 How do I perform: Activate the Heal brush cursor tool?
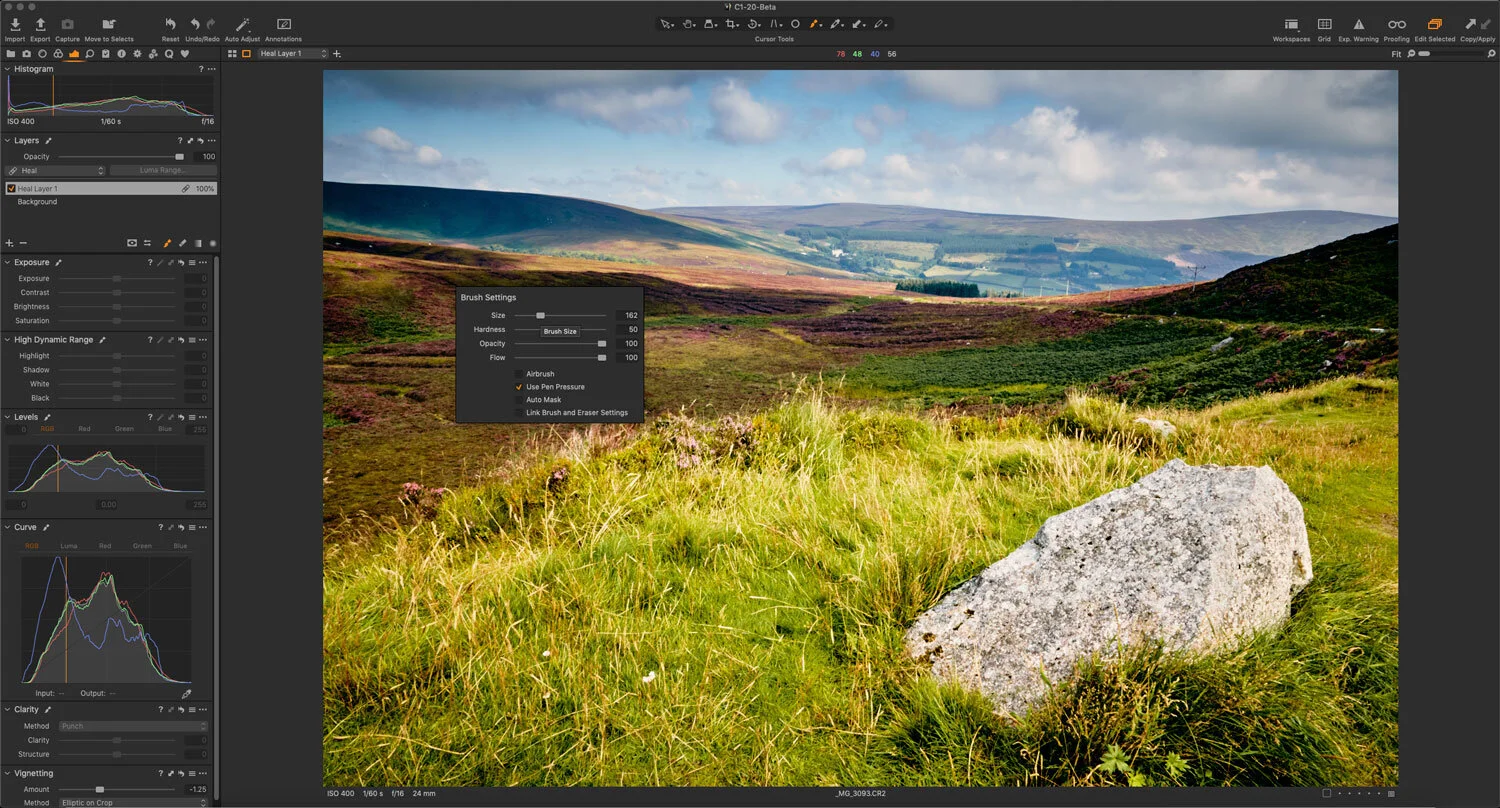click(814, 23)
